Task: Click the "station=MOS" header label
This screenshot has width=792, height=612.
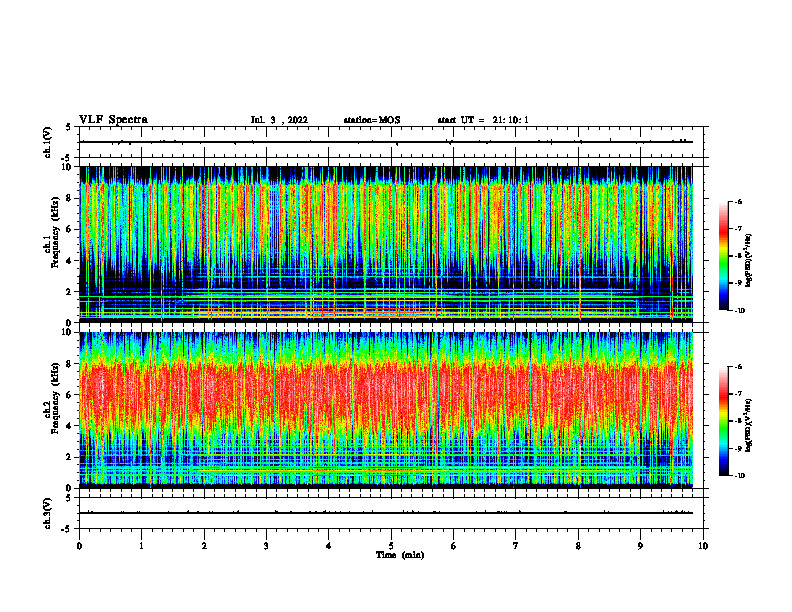Action: point(372,120)
